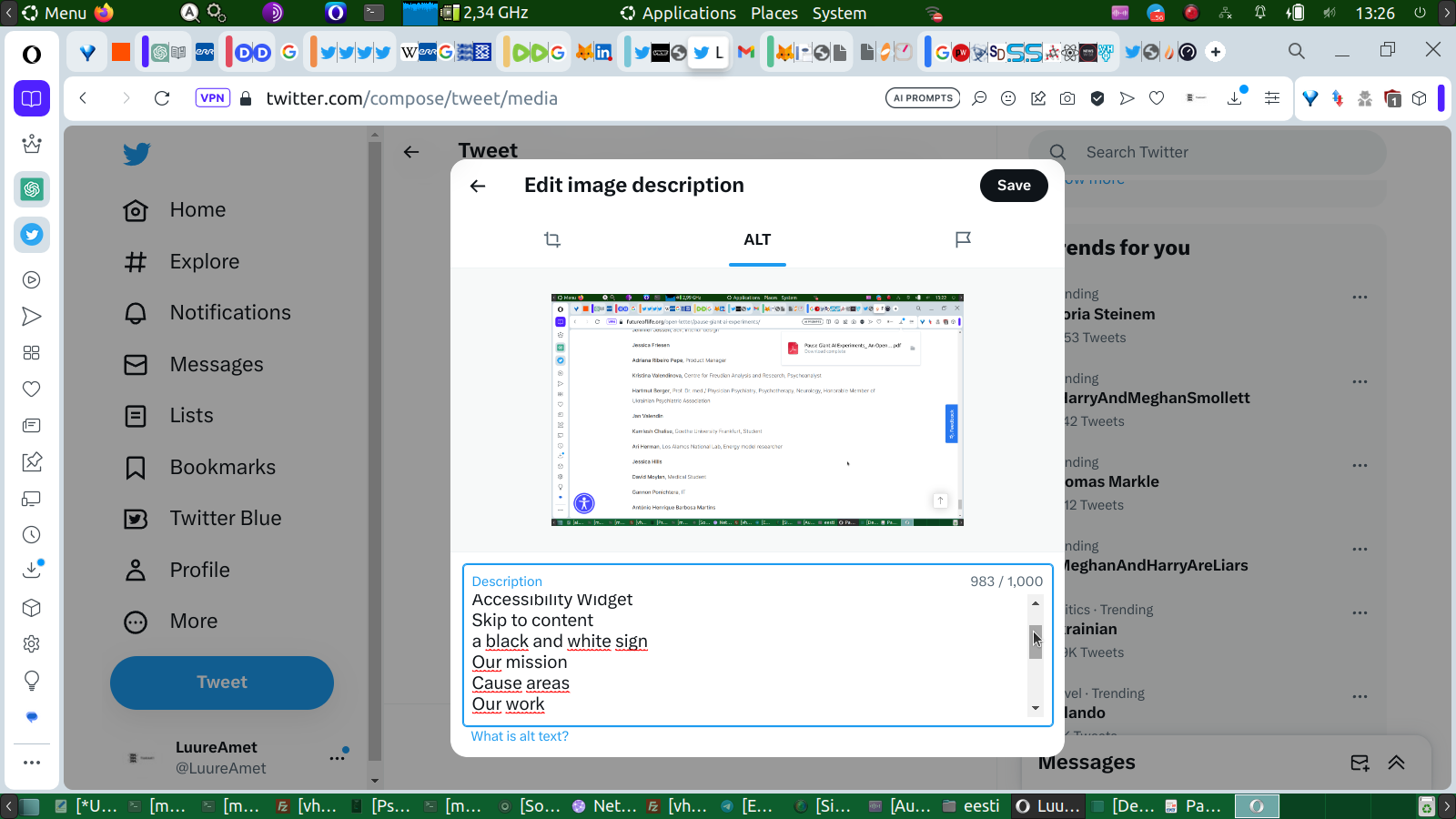Open Opera workspaces icon
Image resolution: width=1456 pixels, height=819 pixels.
coord(32,98)
